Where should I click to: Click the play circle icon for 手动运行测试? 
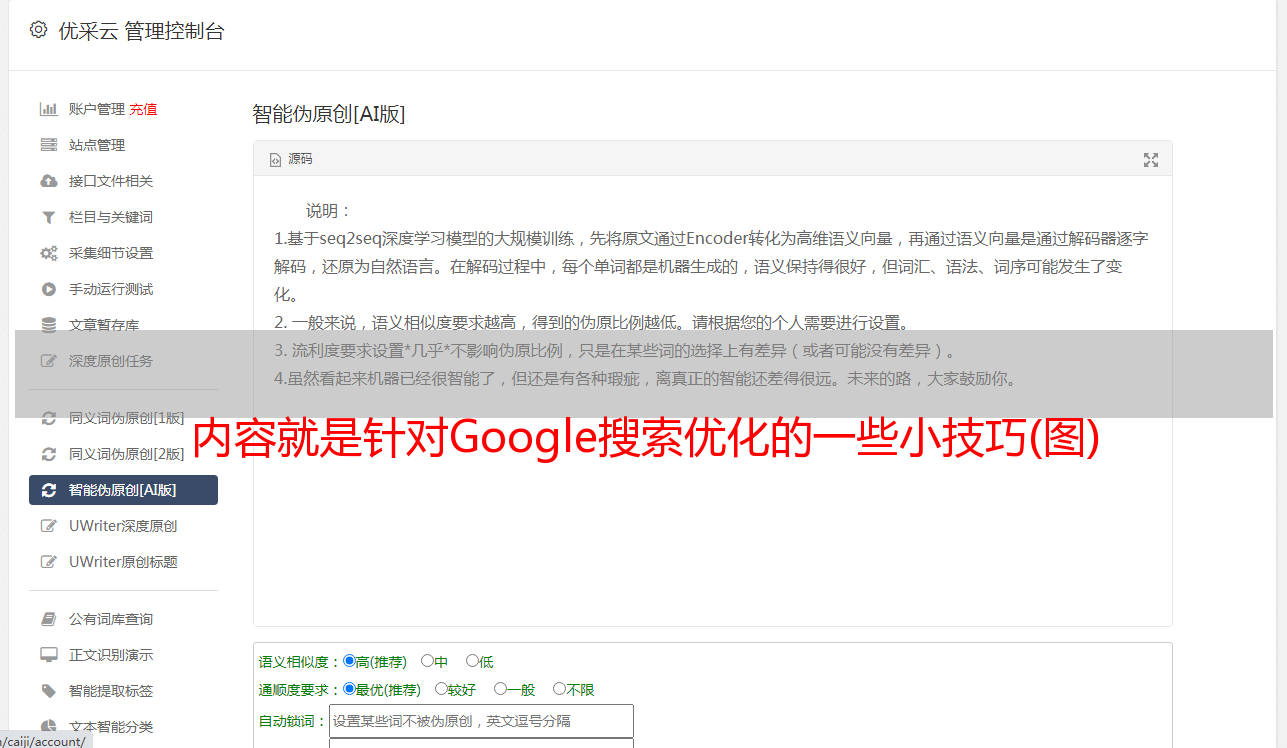(48, 289)
